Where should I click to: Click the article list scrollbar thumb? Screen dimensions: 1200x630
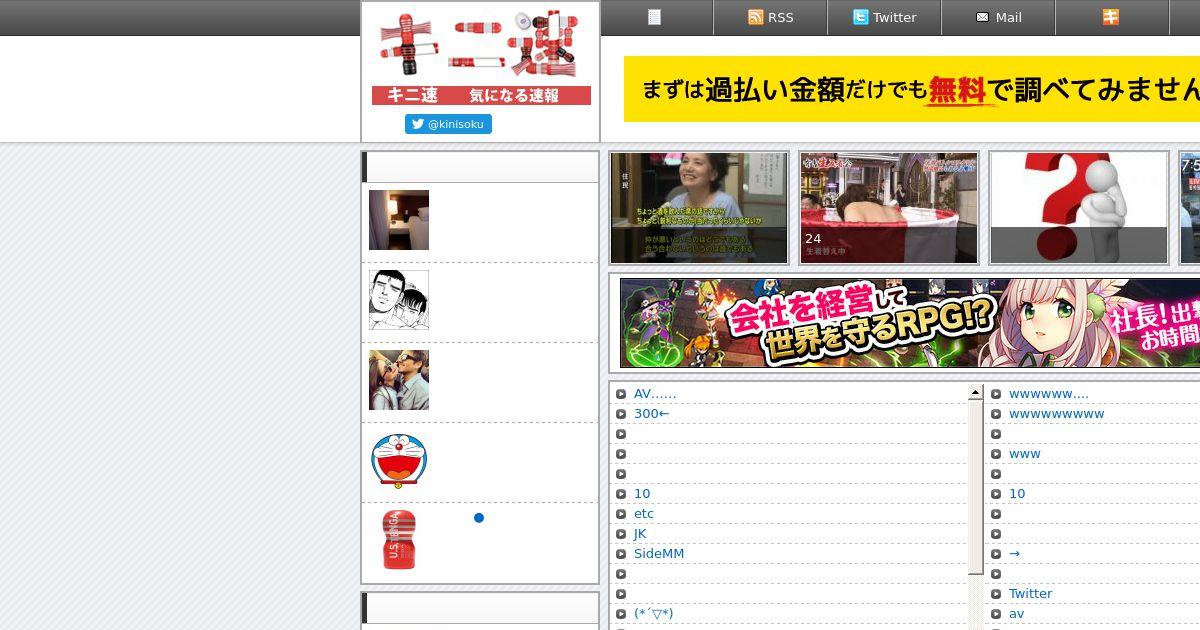[976, 487]
